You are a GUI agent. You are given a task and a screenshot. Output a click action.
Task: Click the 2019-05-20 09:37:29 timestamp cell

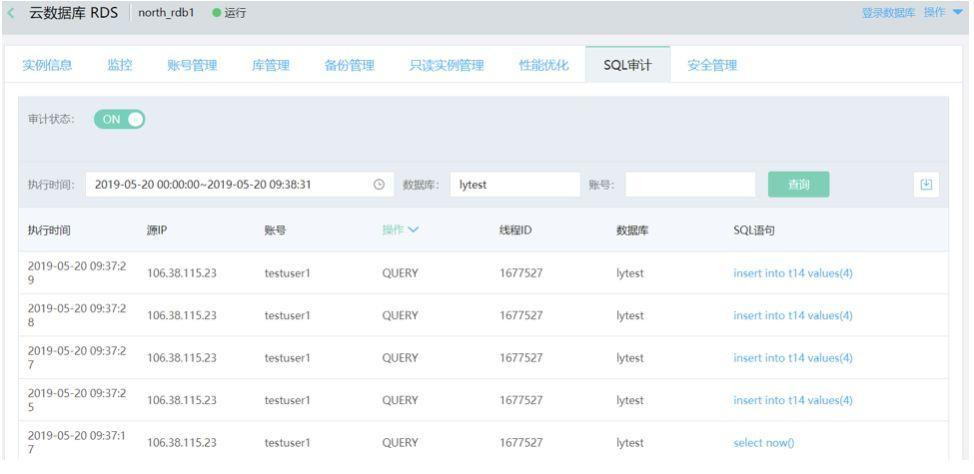click(77, 273)
